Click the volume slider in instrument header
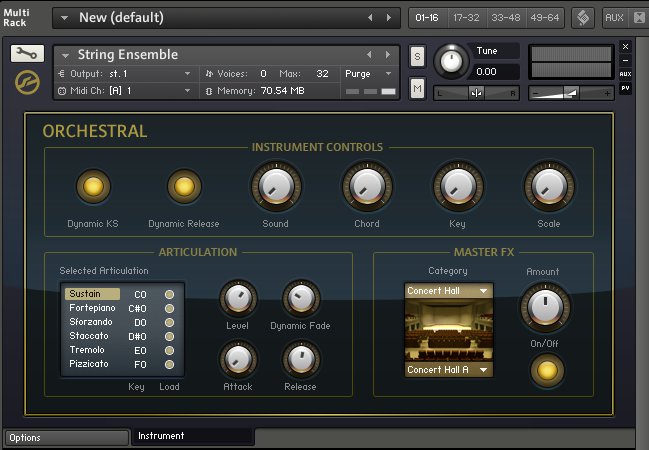649x450 pixels. 570,92
